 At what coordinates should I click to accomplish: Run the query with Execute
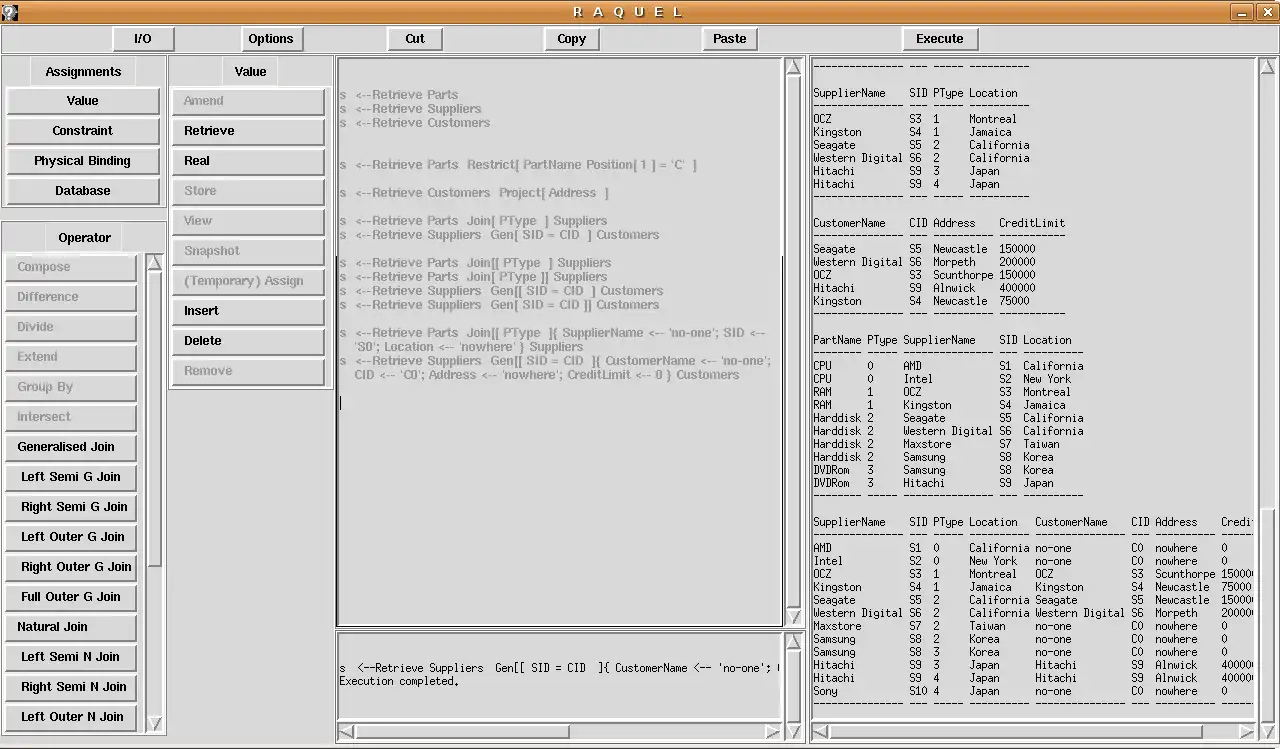point(940,39)
